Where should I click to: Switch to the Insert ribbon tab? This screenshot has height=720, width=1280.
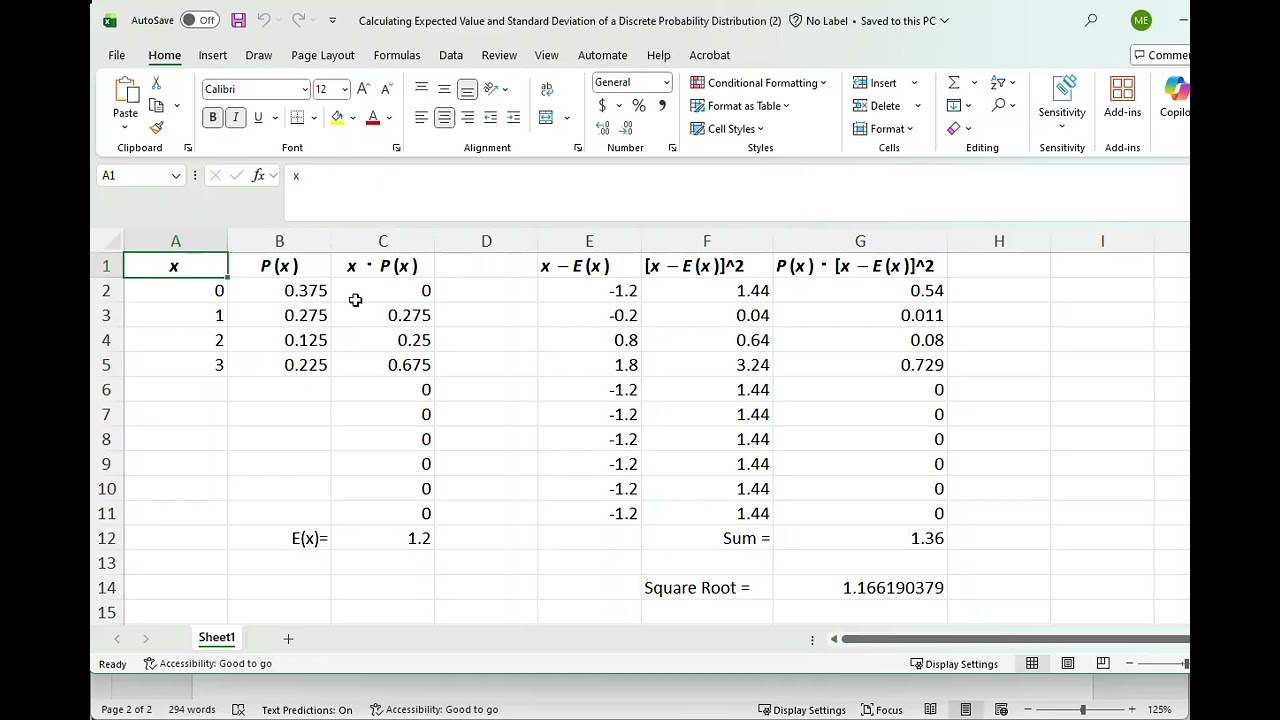212,55
